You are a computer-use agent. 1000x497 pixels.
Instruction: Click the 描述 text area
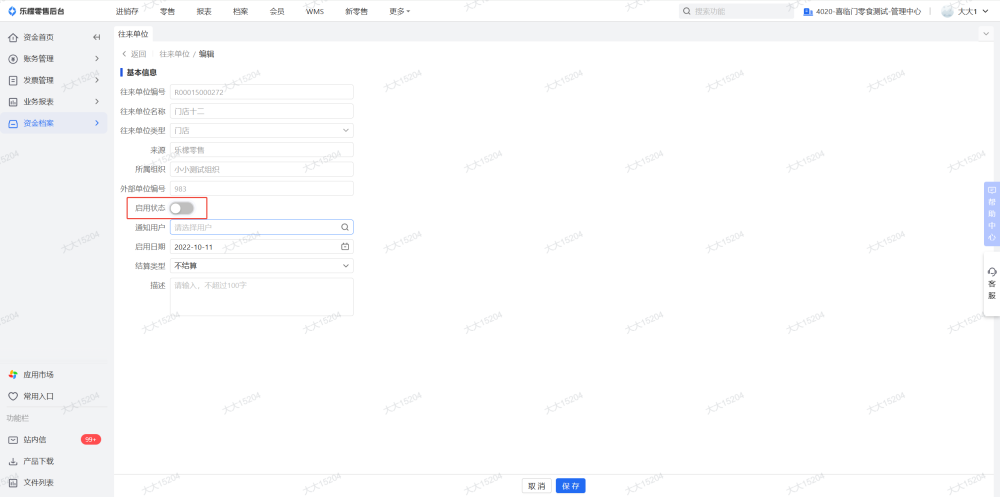click(x=261, y=297)
